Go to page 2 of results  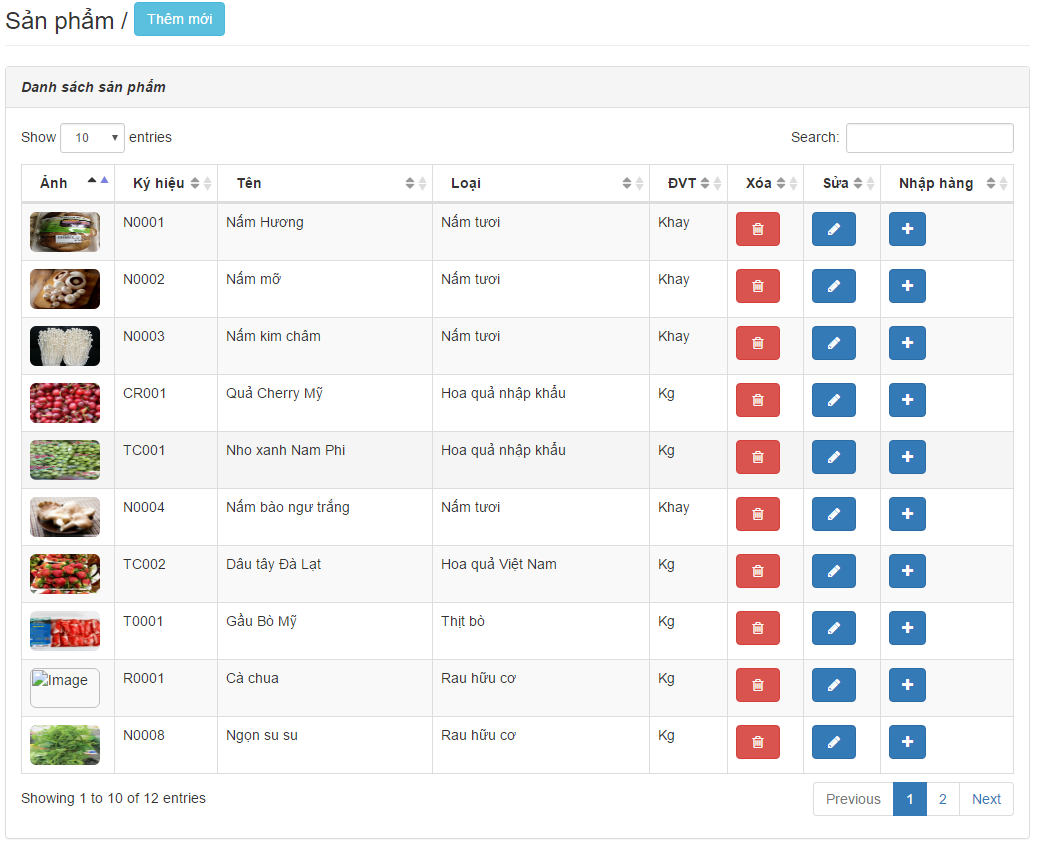942,799
